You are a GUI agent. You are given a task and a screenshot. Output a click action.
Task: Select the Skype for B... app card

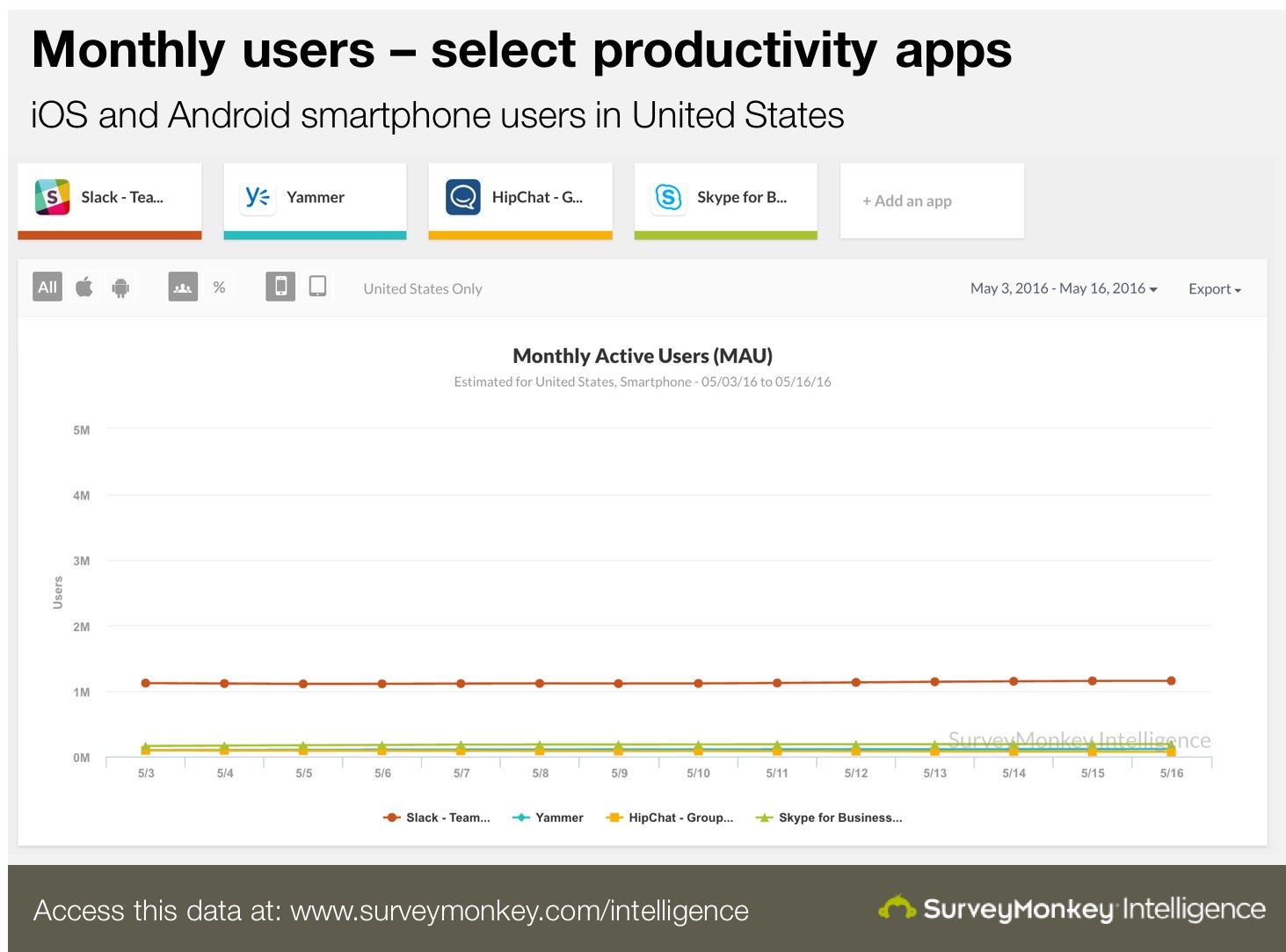[x=725, y=196]
